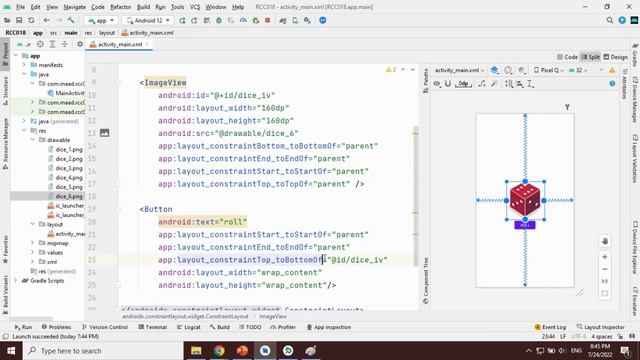This screenshot has width=640, height=360.
Task: Open the App Inspection tool window
Action: click(x=329, y=327)
